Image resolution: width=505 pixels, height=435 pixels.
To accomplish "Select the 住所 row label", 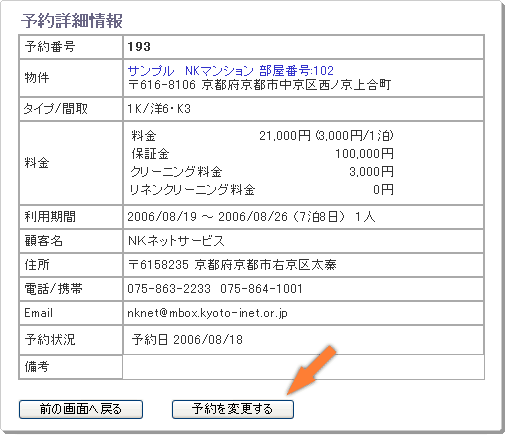I will point(37,265).
